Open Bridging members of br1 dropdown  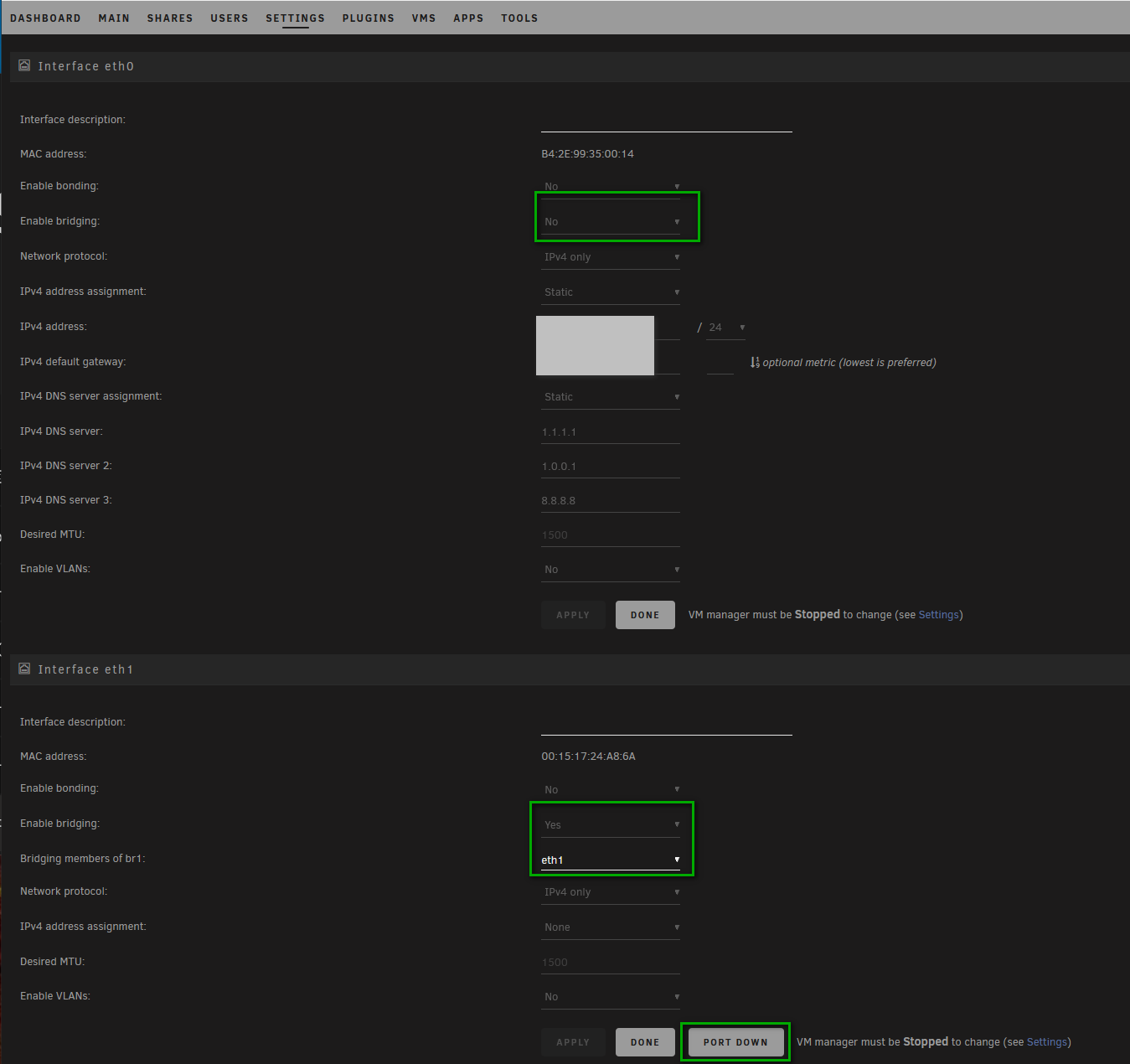coord(611,860)
